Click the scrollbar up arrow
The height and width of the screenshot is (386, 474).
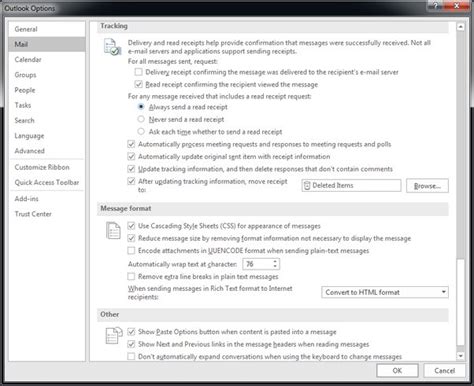tap(460, 27)
